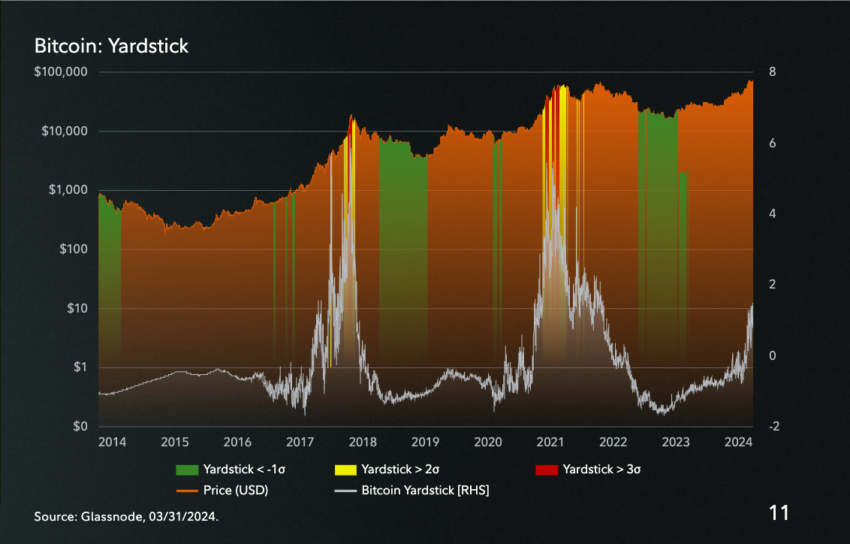850x544 pixels.
Task: Click the $100,000 left axis label
Action: (x=61, y=72)
